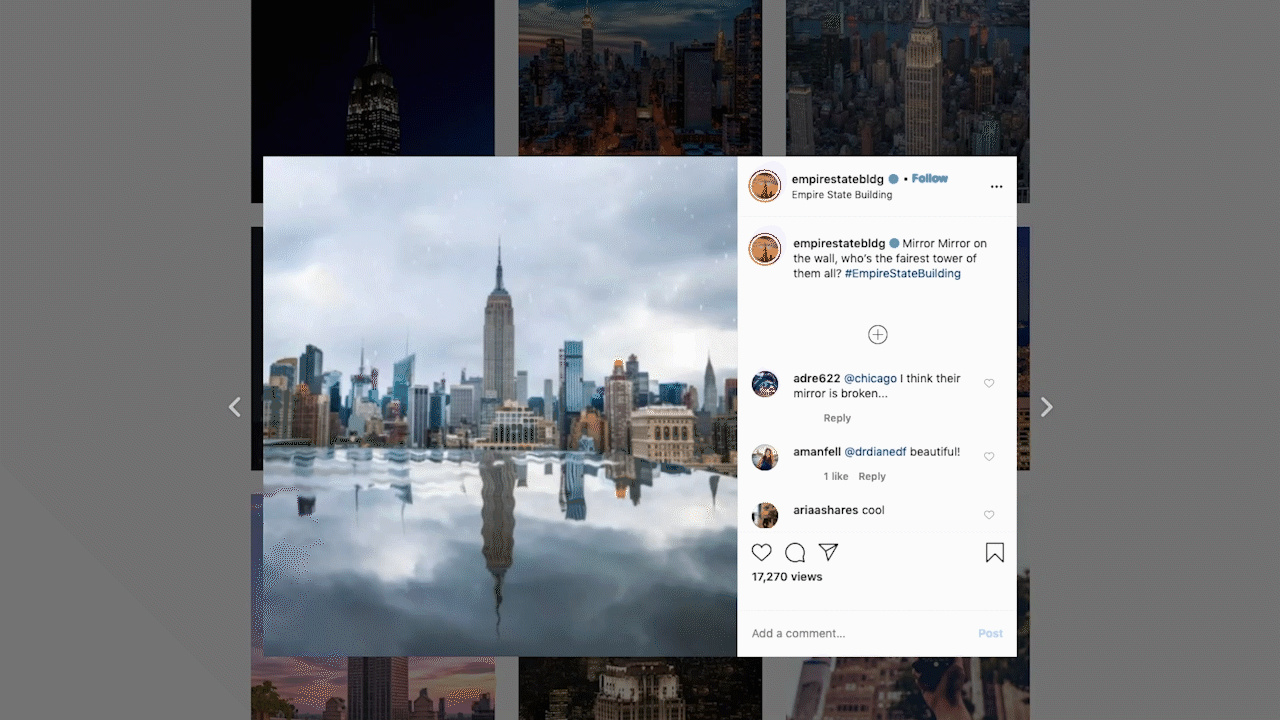View amanfell's profile avatar
1280x720 pixels.
click(x=765, y=457)
